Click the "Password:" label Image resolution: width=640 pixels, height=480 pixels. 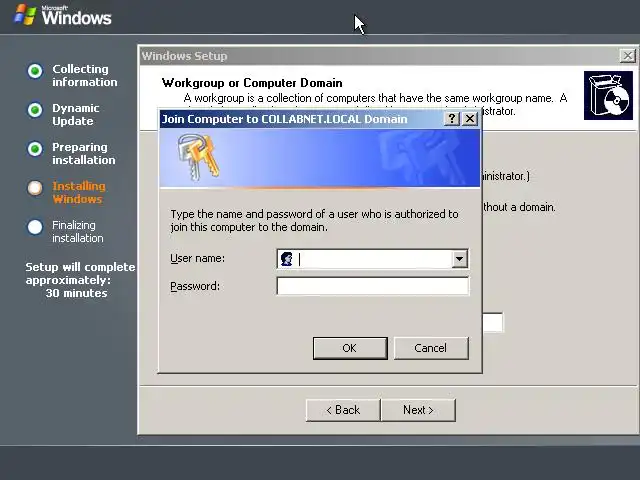(195, 286)
